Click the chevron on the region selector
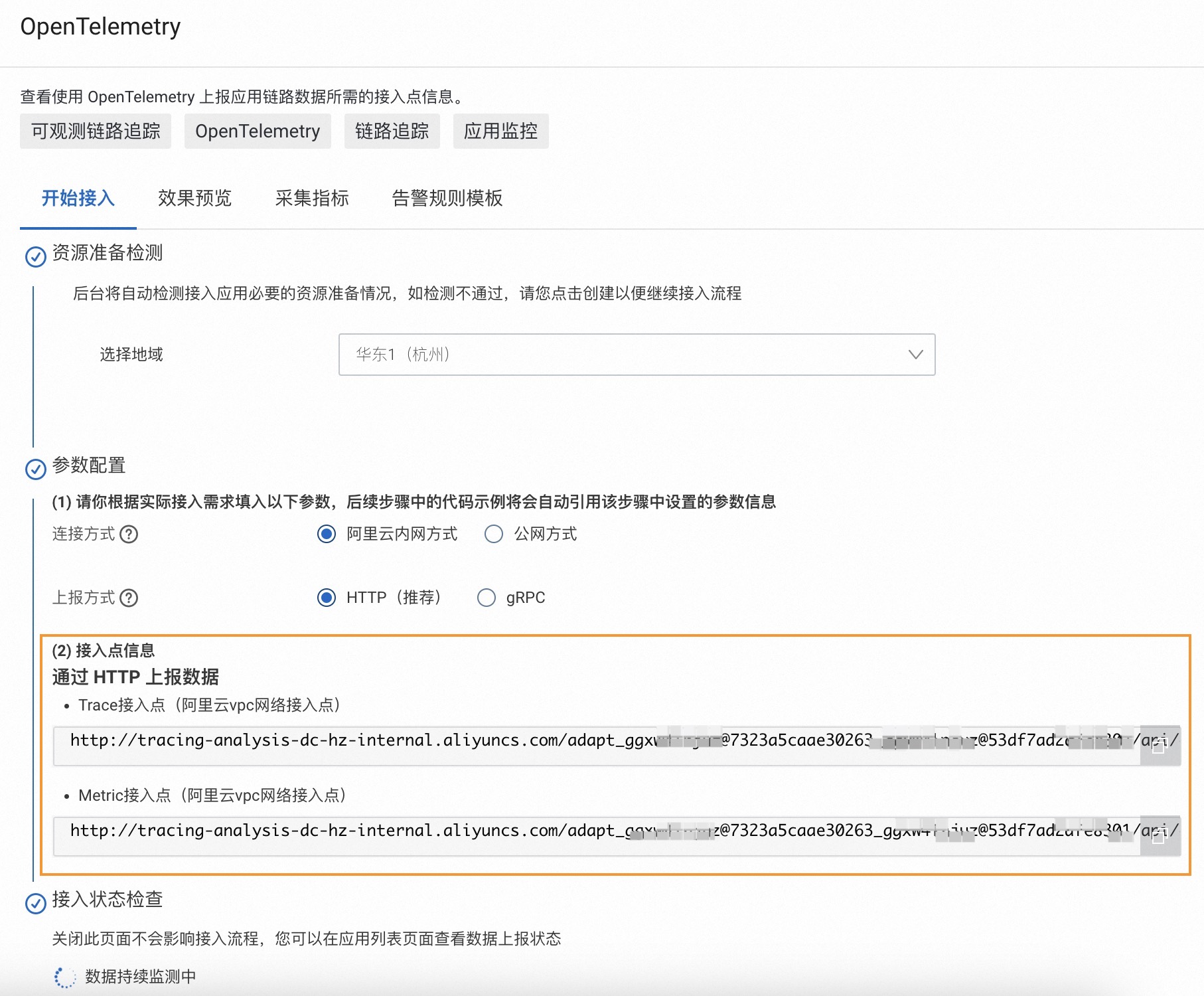This screenshot has height=996, width=1204. pos(915,355)
